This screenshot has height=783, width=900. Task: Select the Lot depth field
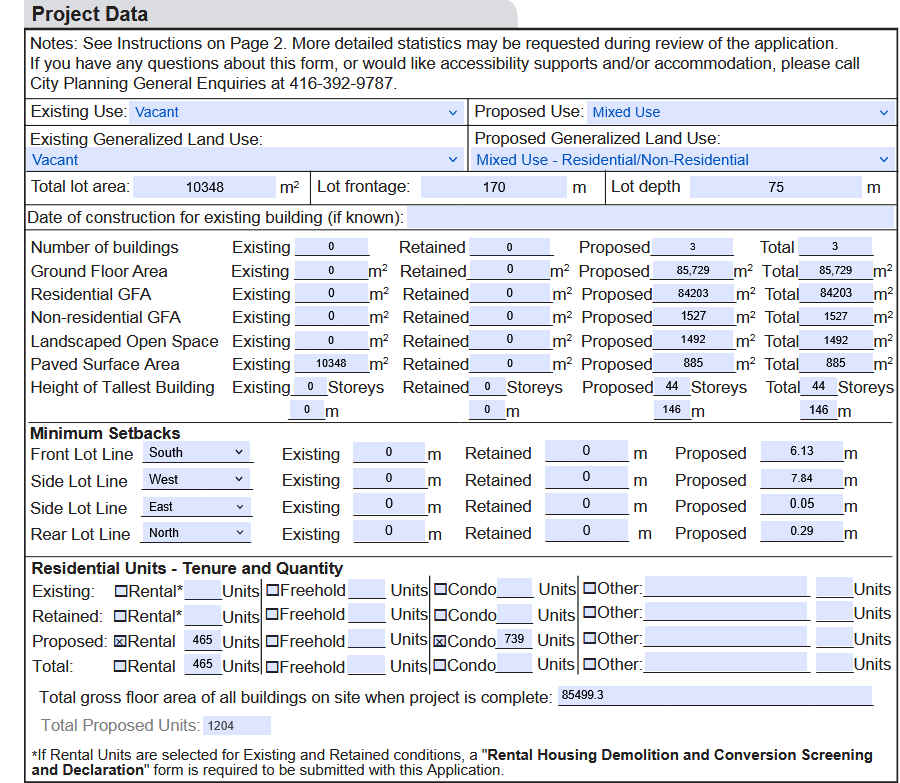click(775, 187)
